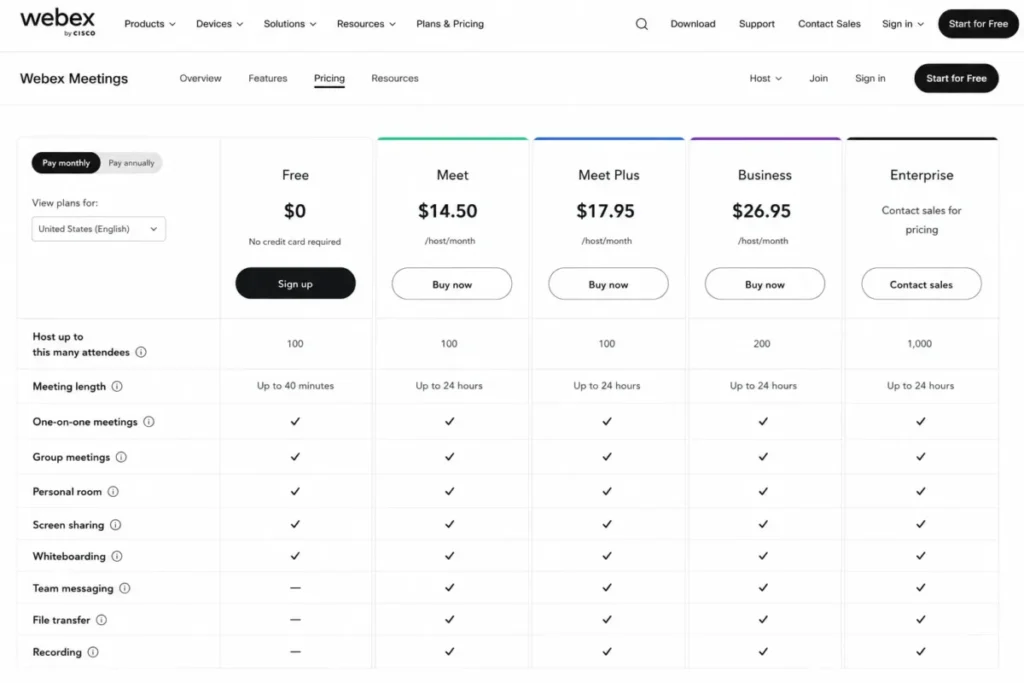Click the Webex Meetings heading
Viewport: 1024px width, 683px height.
[74, 78]
